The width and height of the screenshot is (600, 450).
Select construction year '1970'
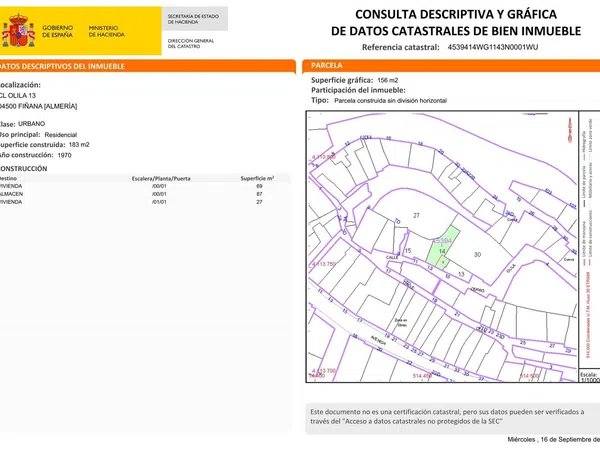pos(64,155)
